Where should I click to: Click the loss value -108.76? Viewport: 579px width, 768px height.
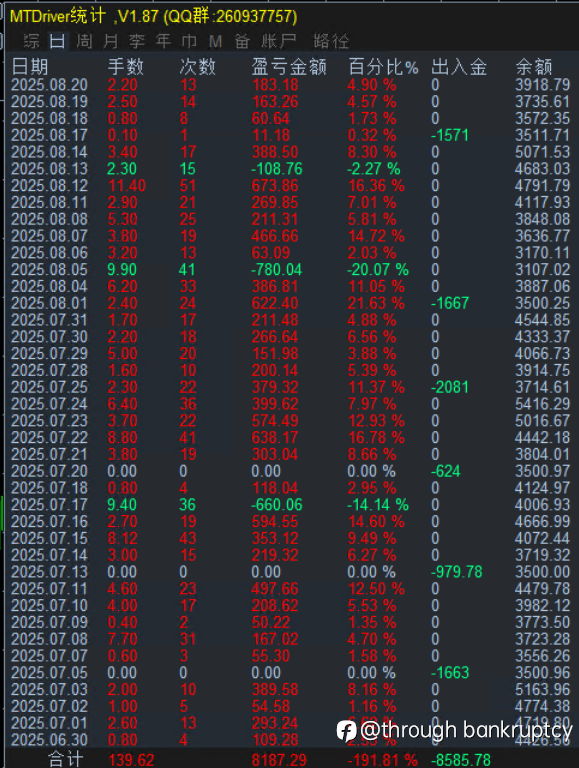click(x=277, y=169)
